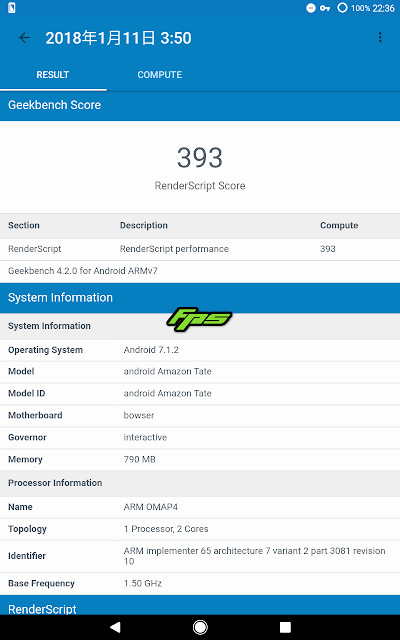Tap android Amazon Tate in the Model row
400x640 pixels.
click(168, 371)
